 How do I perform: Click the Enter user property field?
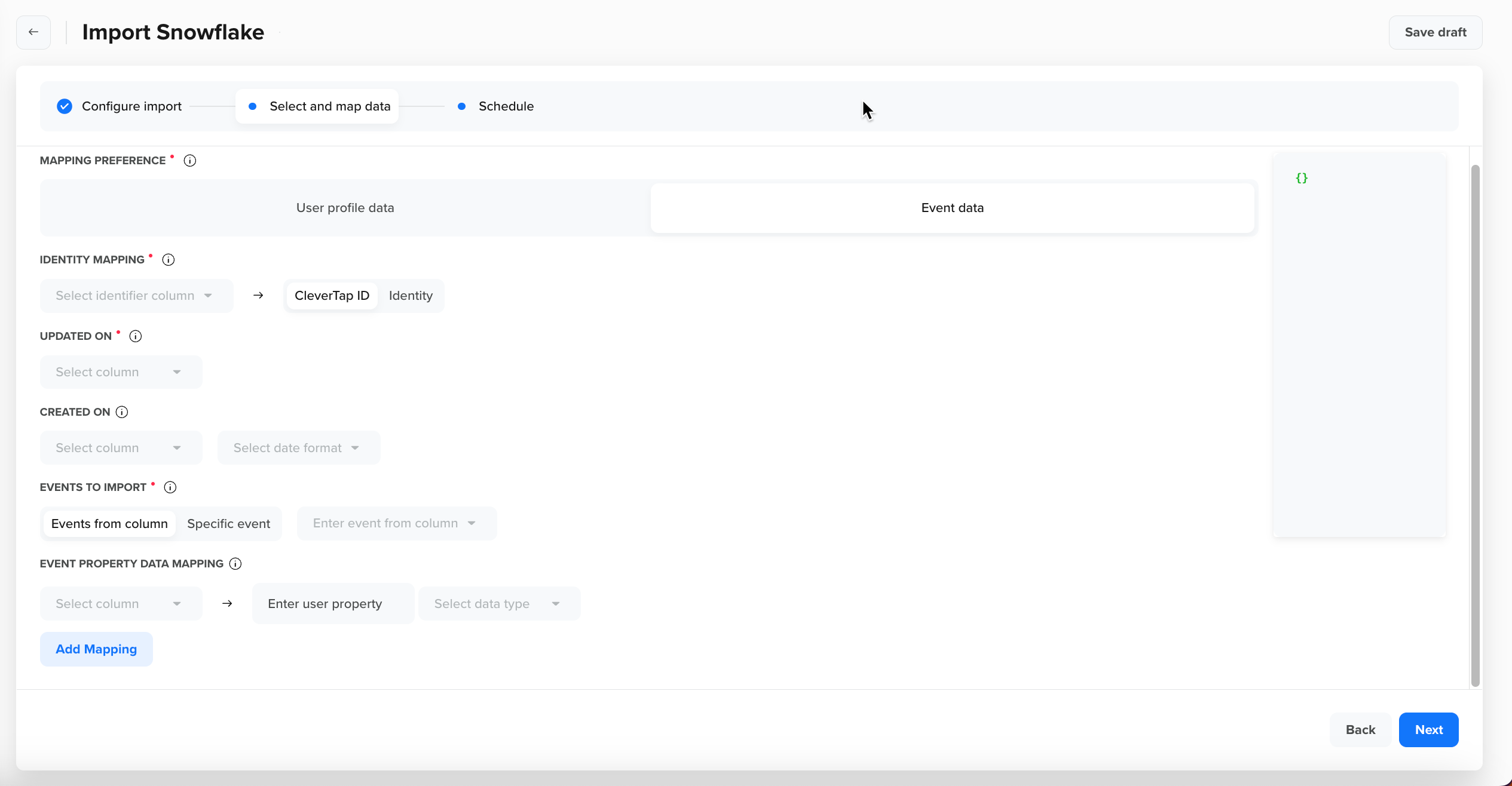(x=333, y=604)
